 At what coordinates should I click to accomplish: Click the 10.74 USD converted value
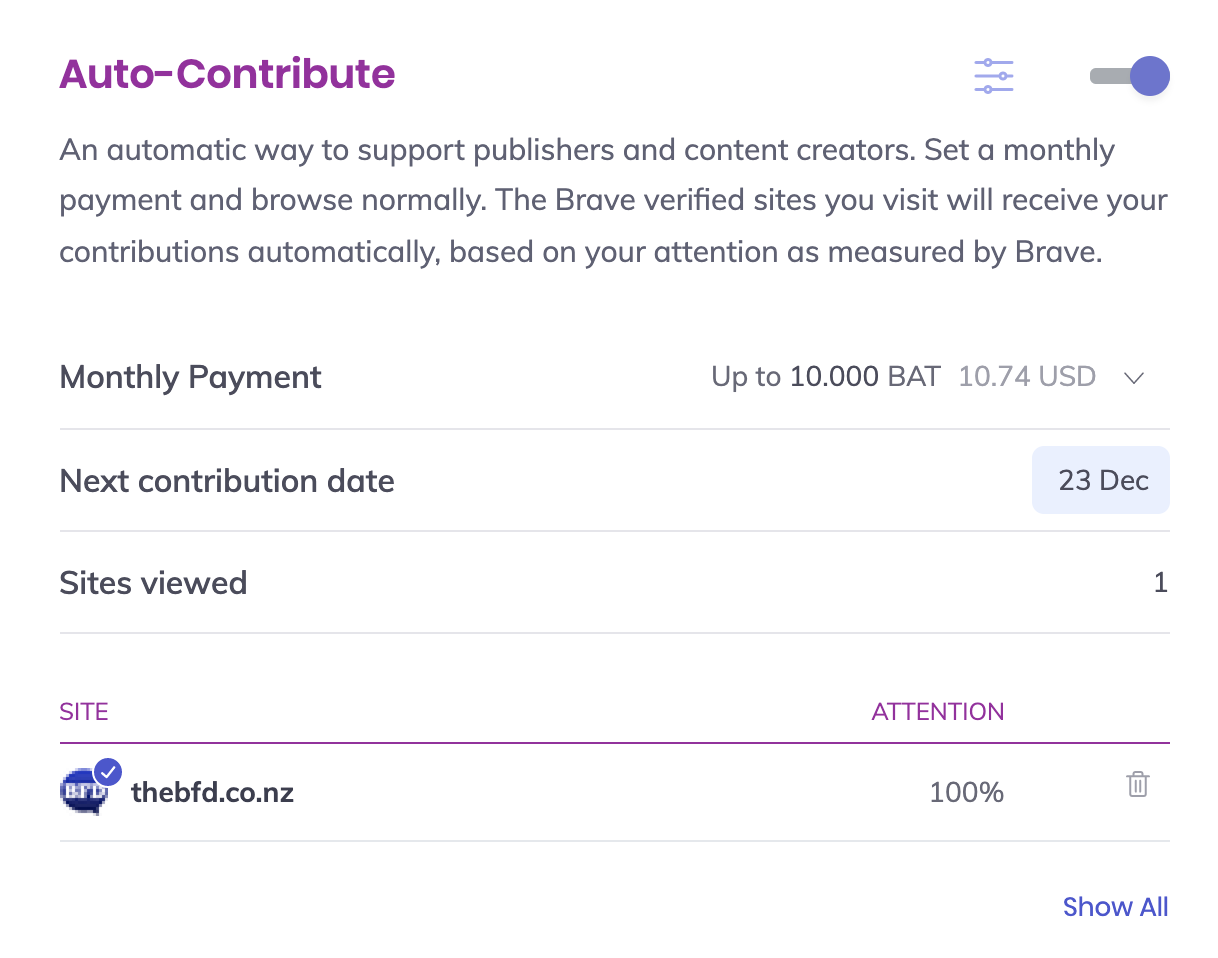tap(1027, 377)
